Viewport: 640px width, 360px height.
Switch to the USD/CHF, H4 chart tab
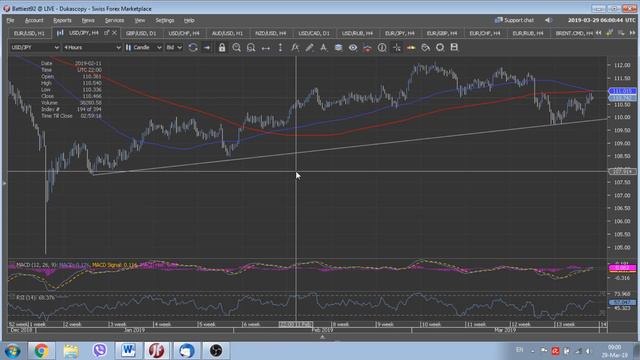tap(184, 33)
